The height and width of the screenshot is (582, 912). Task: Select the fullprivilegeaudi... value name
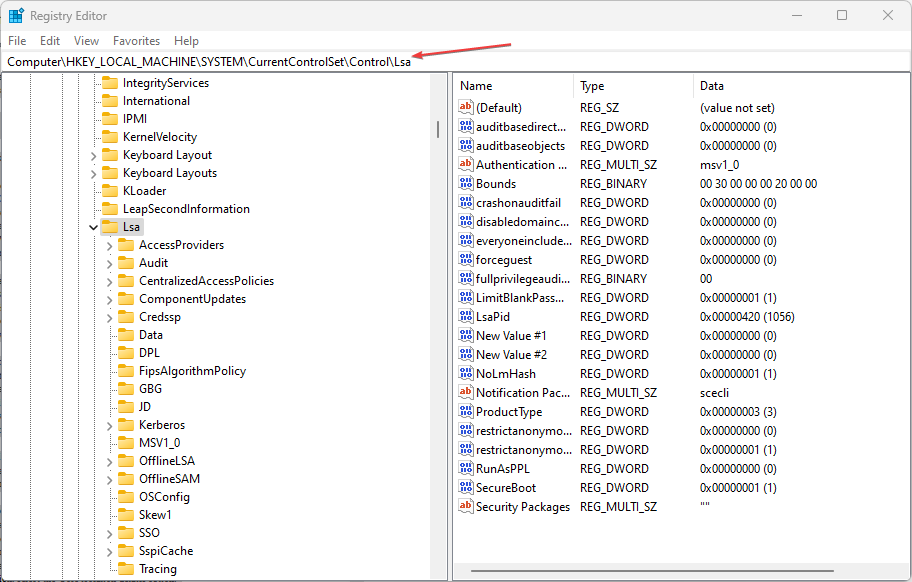coord(523,278)
